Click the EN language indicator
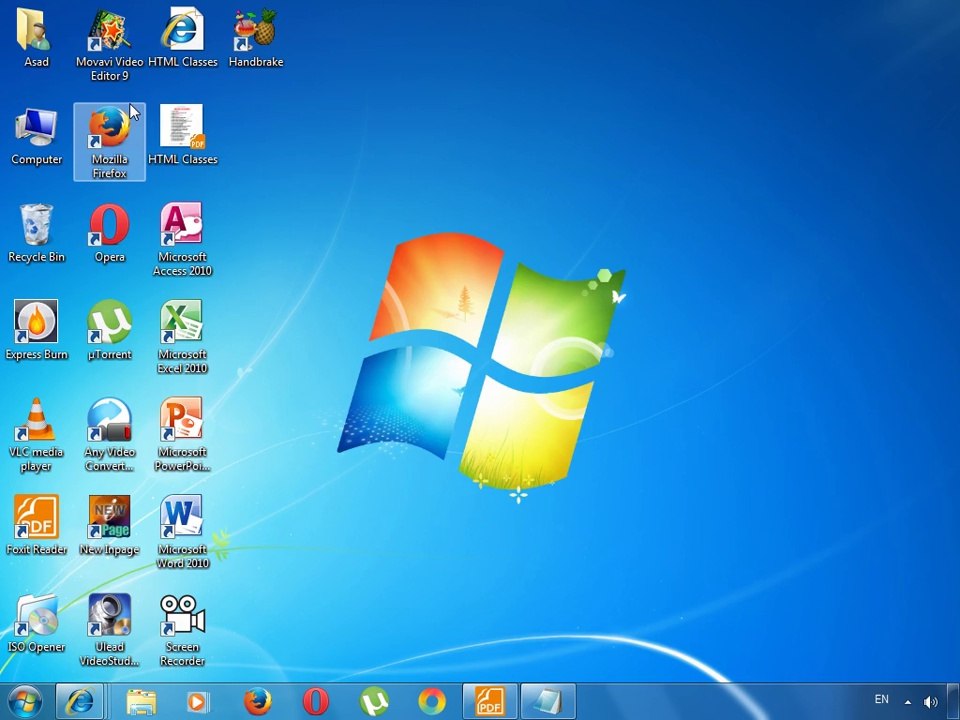Image resolution: width=960 pixels, height=720 pixels. click(x=882, y=699)
